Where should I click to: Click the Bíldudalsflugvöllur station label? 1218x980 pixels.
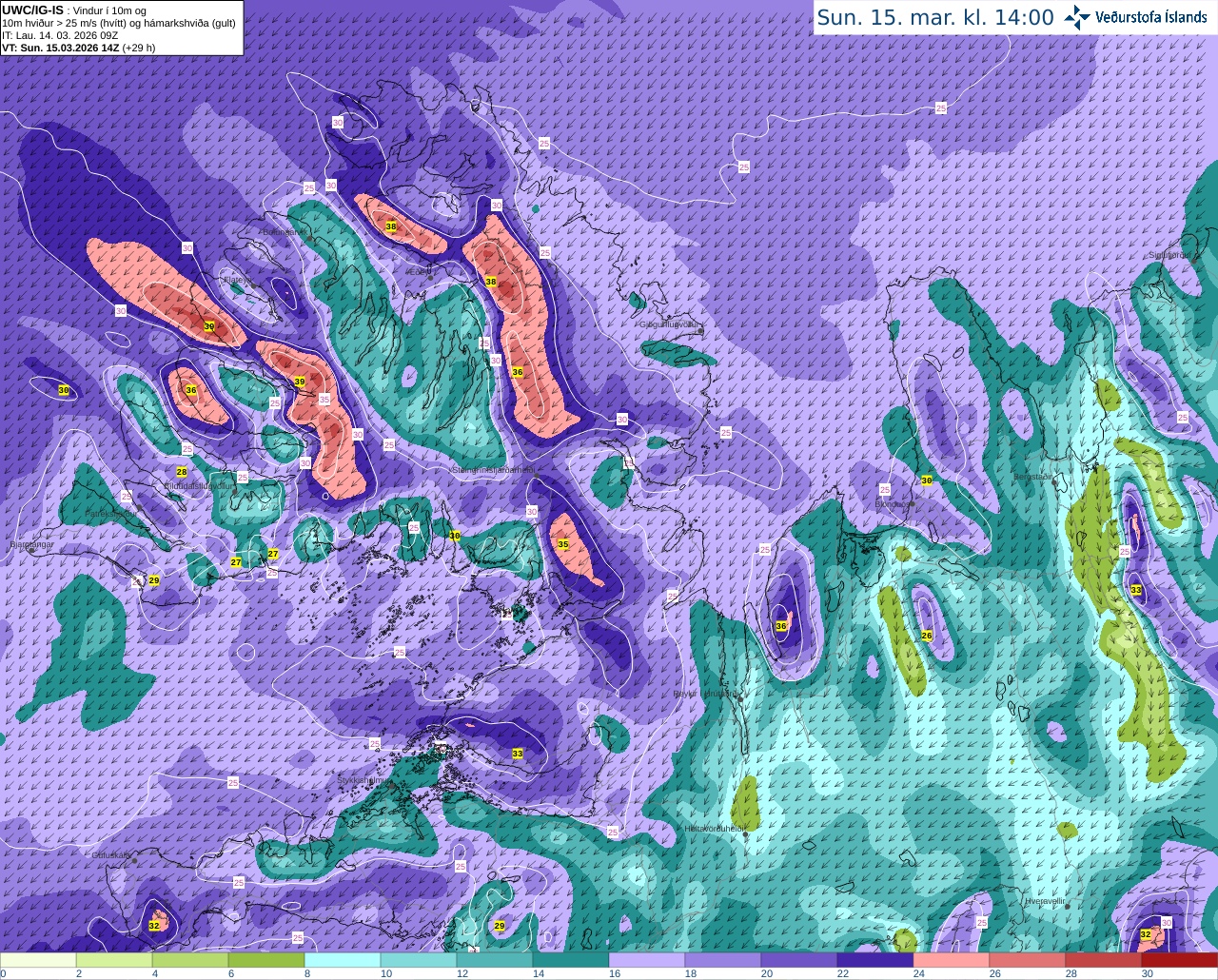click(x=198, y=485)
